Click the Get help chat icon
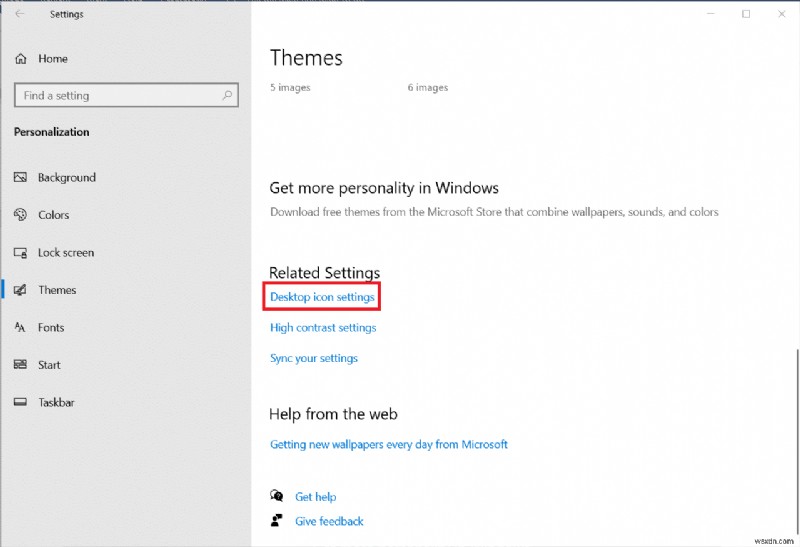This screenshot has height=547, width=800. 277,496
